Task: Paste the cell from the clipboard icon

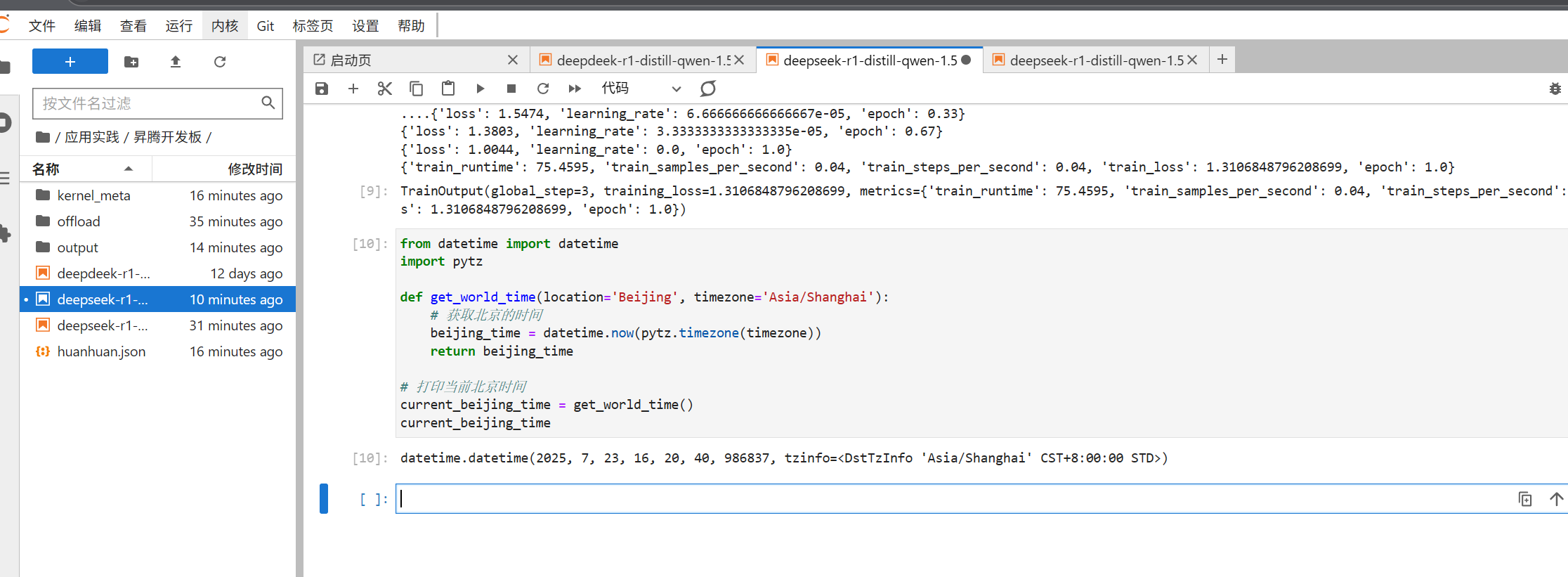Action: click(448, 89)
